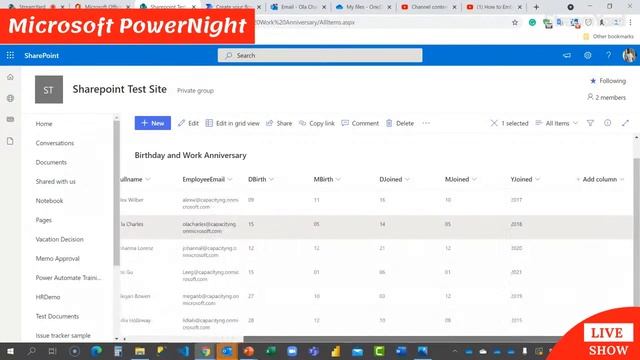Switch to the My files OneDrive browser tab
The height and width of the screenshot is (360, 640).
(363, 7)
